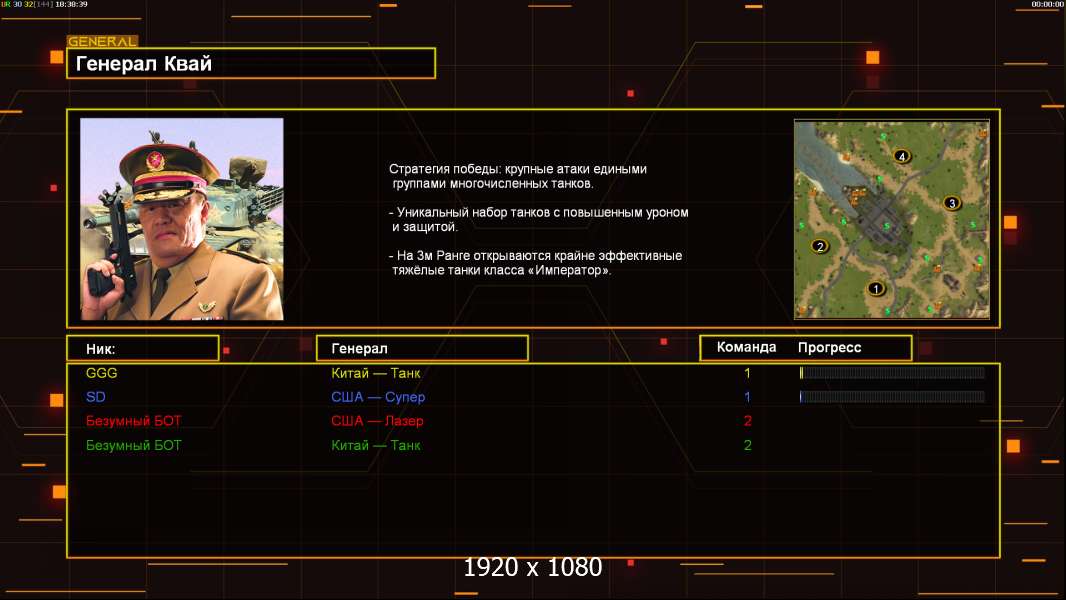Click the General Kwai portrait image
The image size is (1066, 600).
(x=182, y=219)
